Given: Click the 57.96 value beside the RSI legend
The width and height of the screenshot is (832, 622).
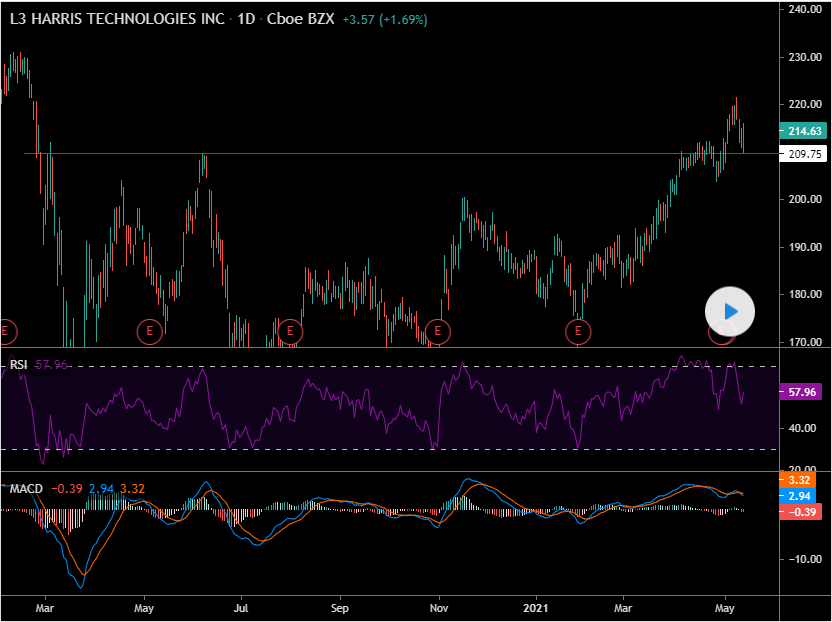Looking at the screenshot, I should [x=51, y=365].
